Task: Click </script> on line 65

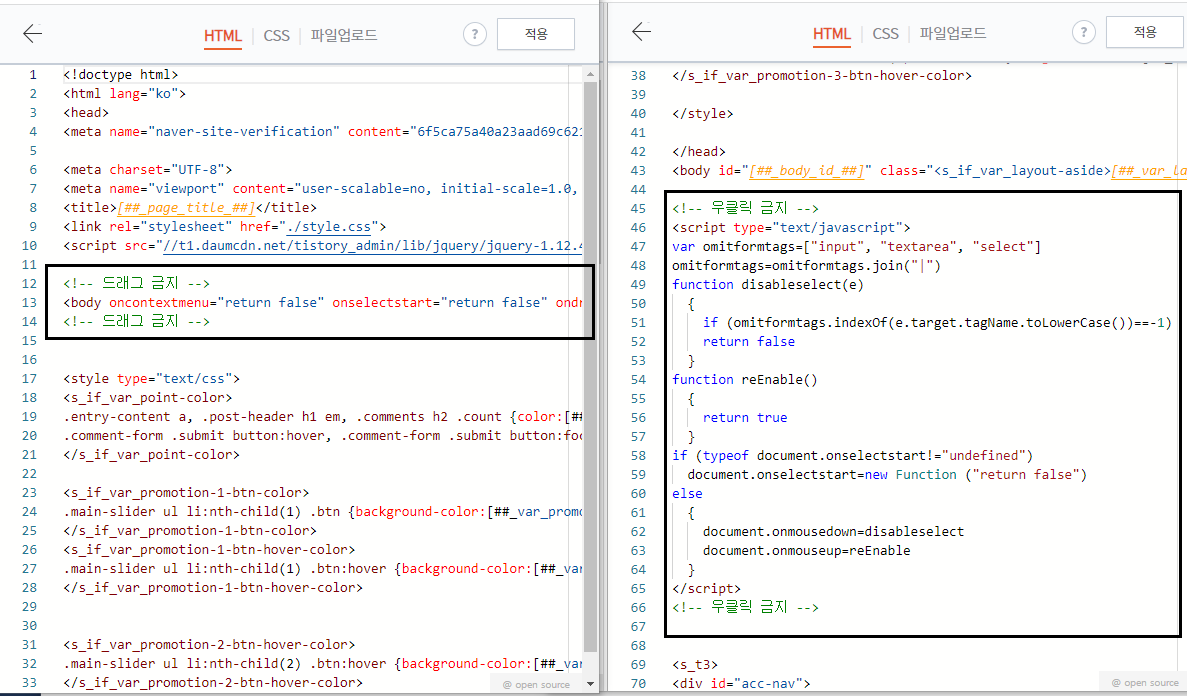Action: (707, 588)
